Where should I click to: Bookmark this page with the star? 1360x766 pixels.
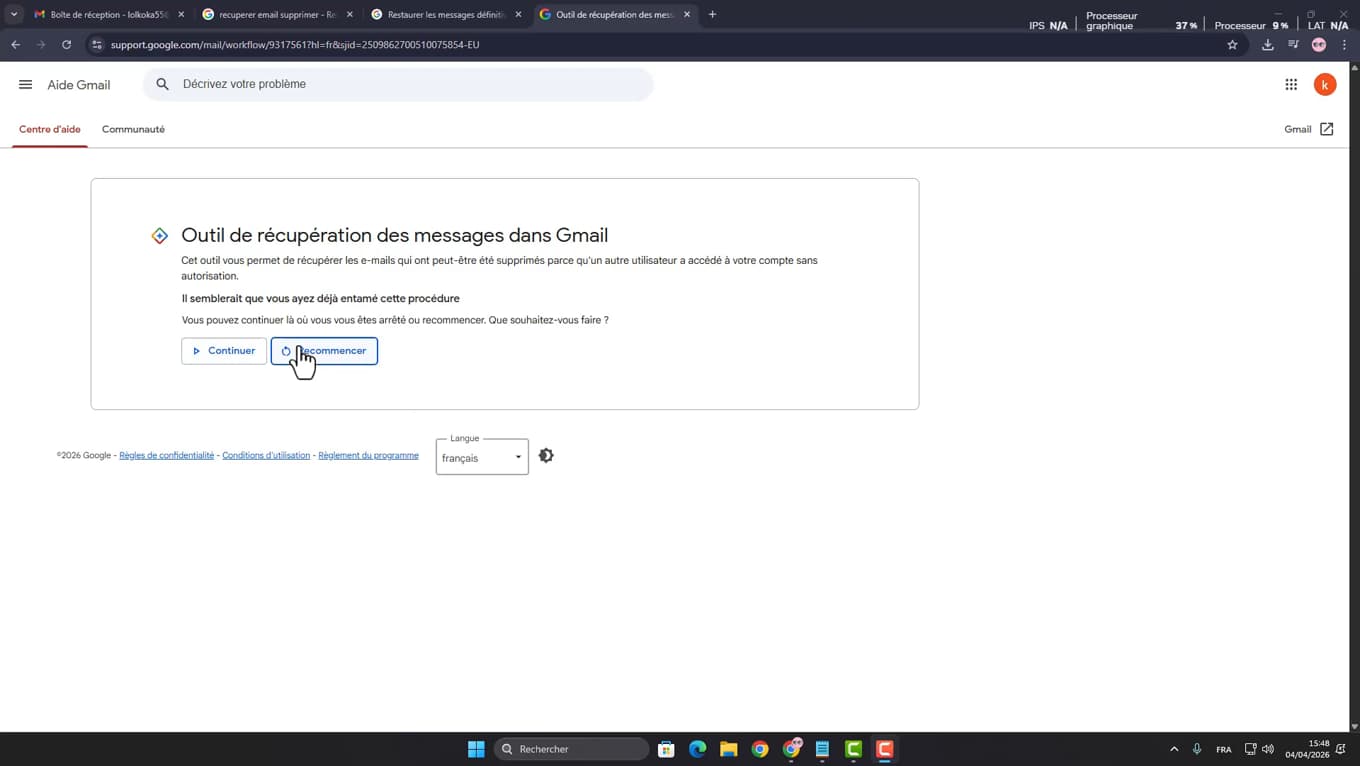[1232, 45]
